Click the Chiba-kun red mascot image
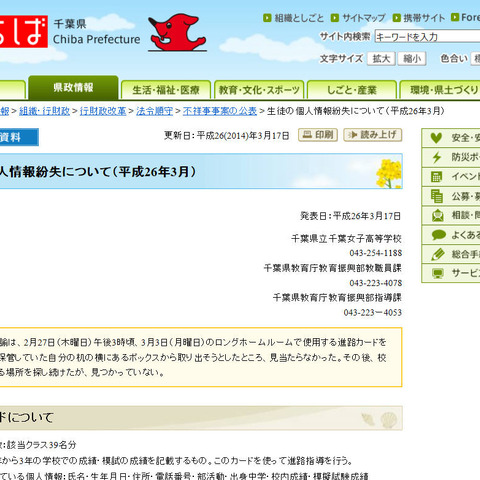The width and height of the screenshot is (480, 480). point(177,33)
